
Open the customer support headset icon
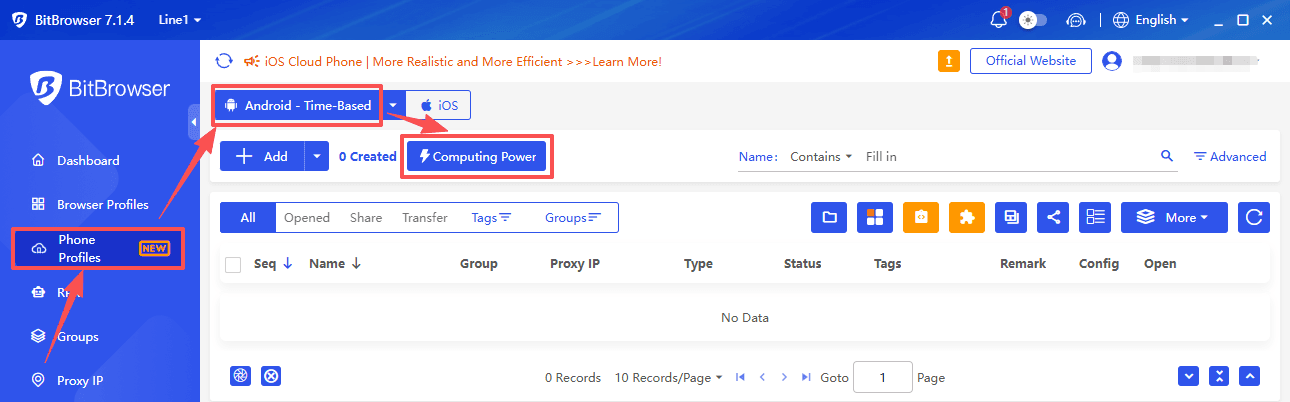click(1076, 19)
